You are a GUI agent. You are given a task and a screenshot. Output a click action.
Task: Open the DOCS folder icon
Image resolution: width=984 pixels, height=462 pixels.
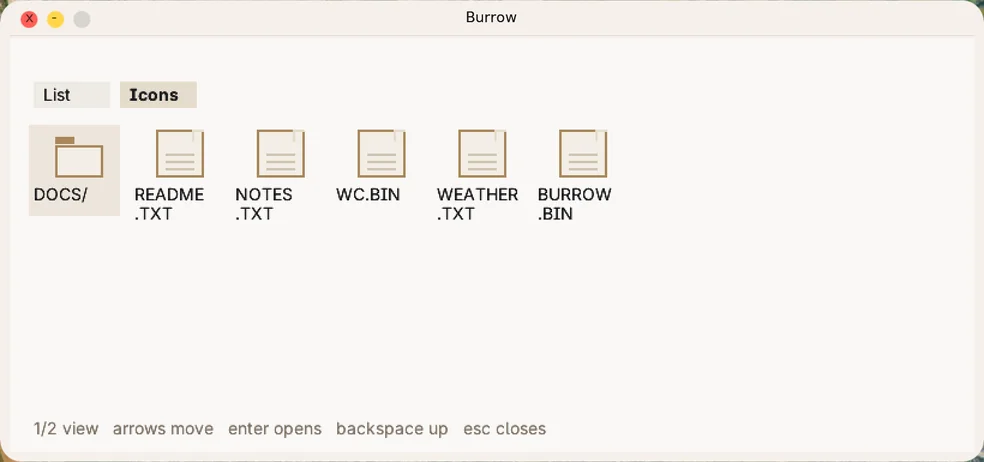79,157
